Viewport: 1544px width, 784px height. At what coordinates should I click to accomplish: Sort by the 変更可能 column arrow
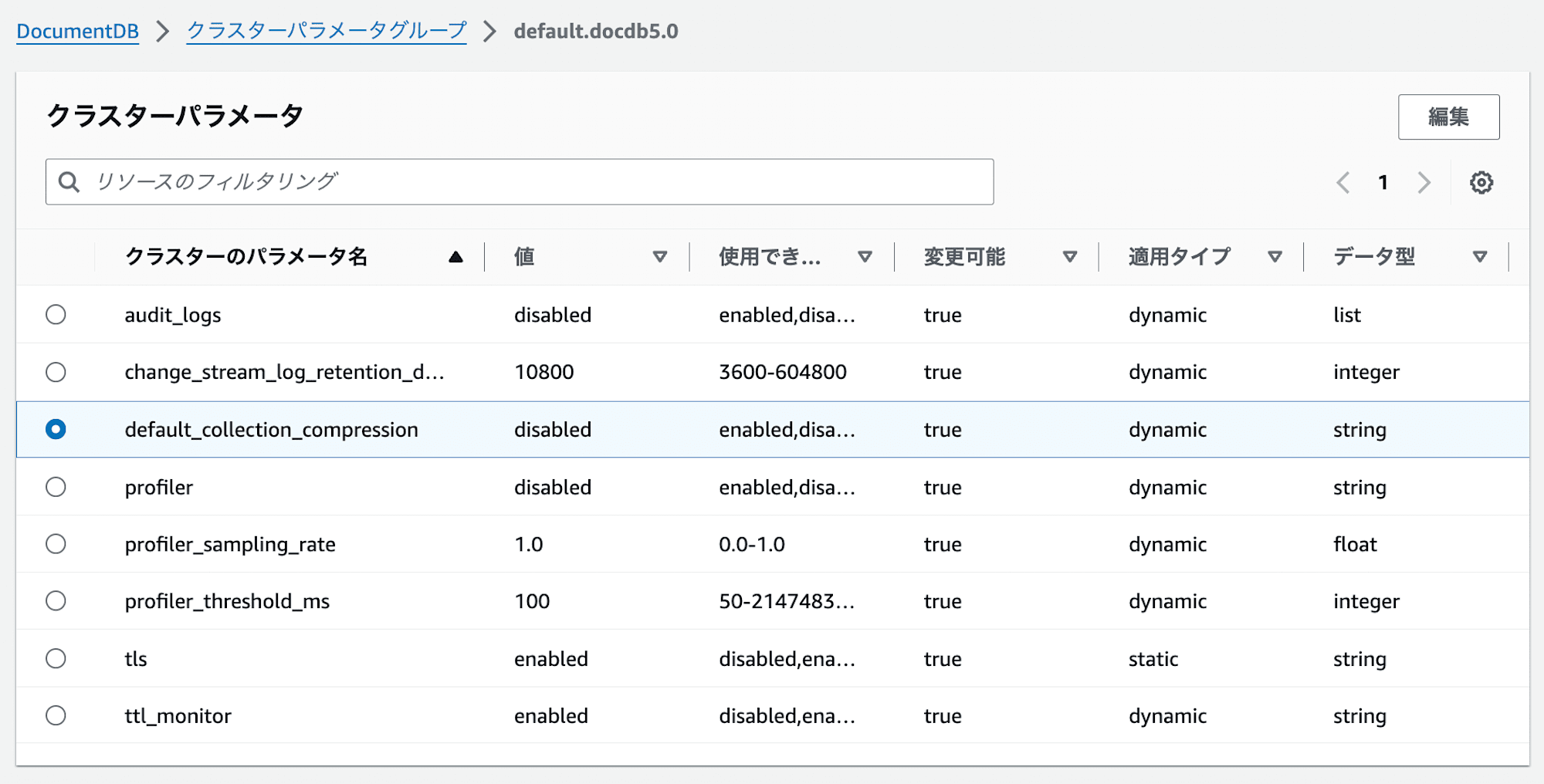(x=1069, y=257)
